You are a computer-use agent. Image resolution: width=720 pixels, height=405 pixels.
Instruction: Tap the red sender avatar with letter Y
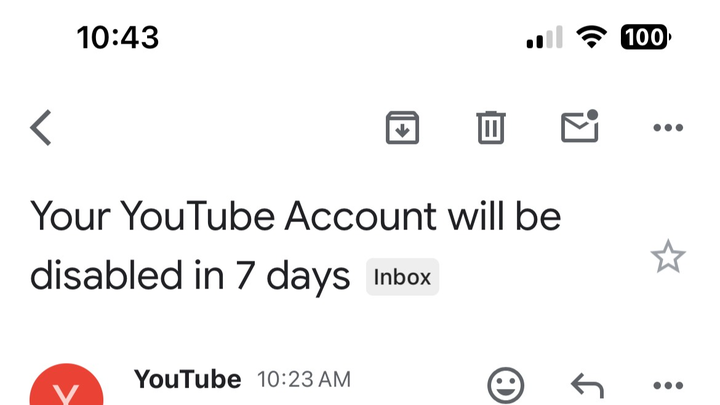(x=67, y=385)
